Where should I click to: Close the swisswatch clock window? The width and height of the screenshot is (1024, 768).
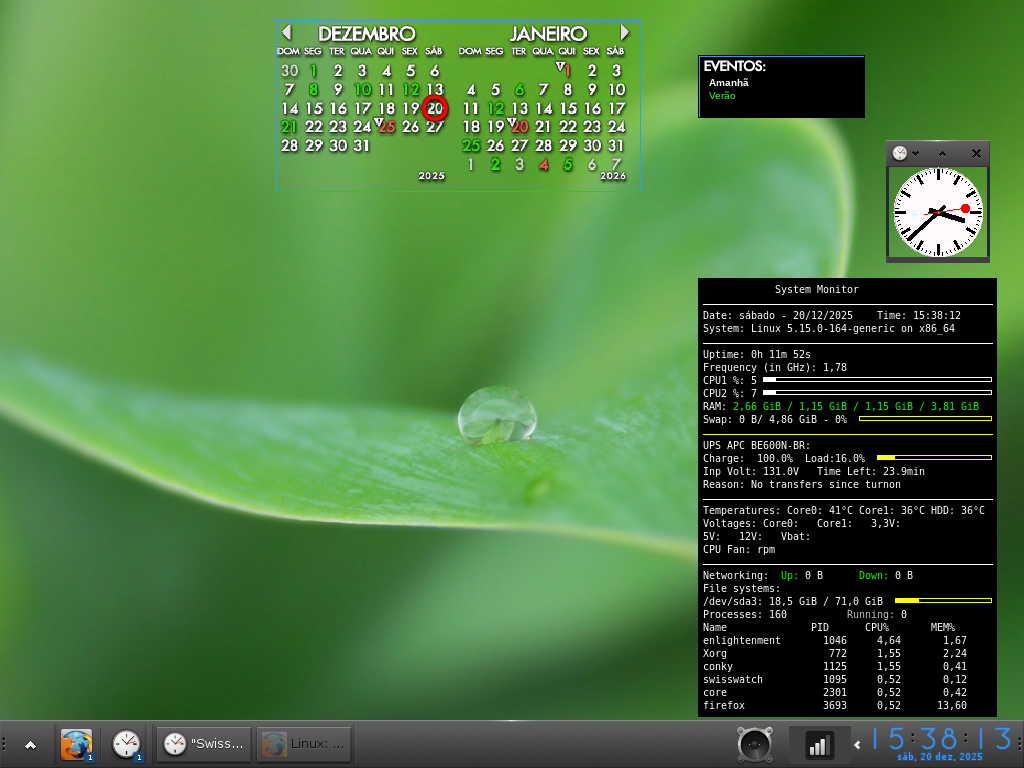(977, 153)
